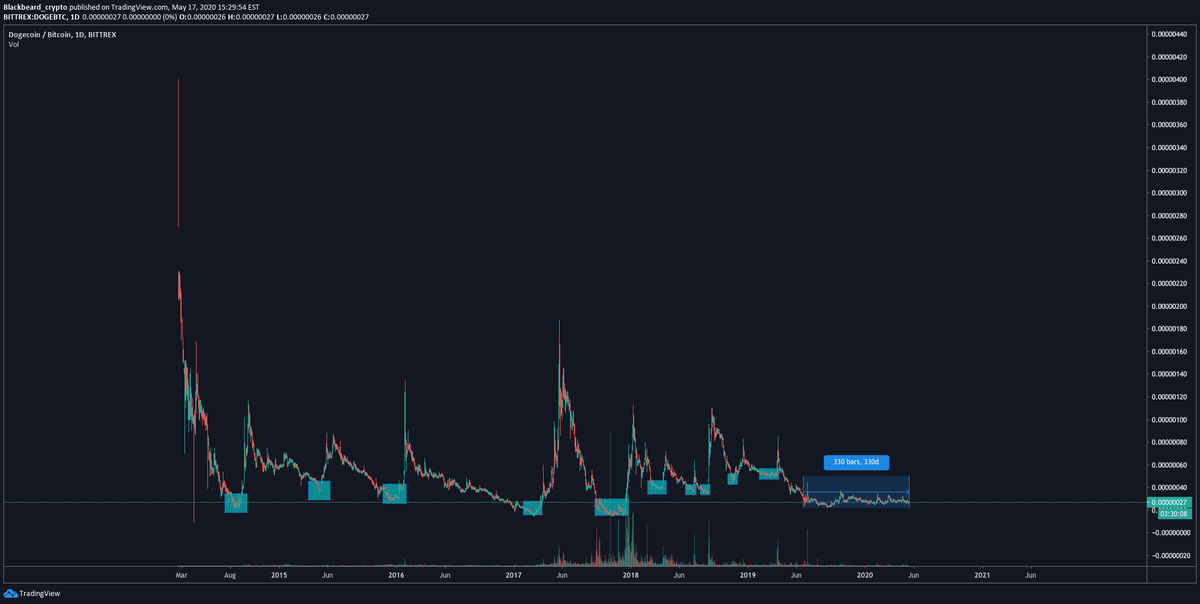Select the 0.00000380 price axis label
The width and height of the screenshot is (1200, 604).
1169,102
